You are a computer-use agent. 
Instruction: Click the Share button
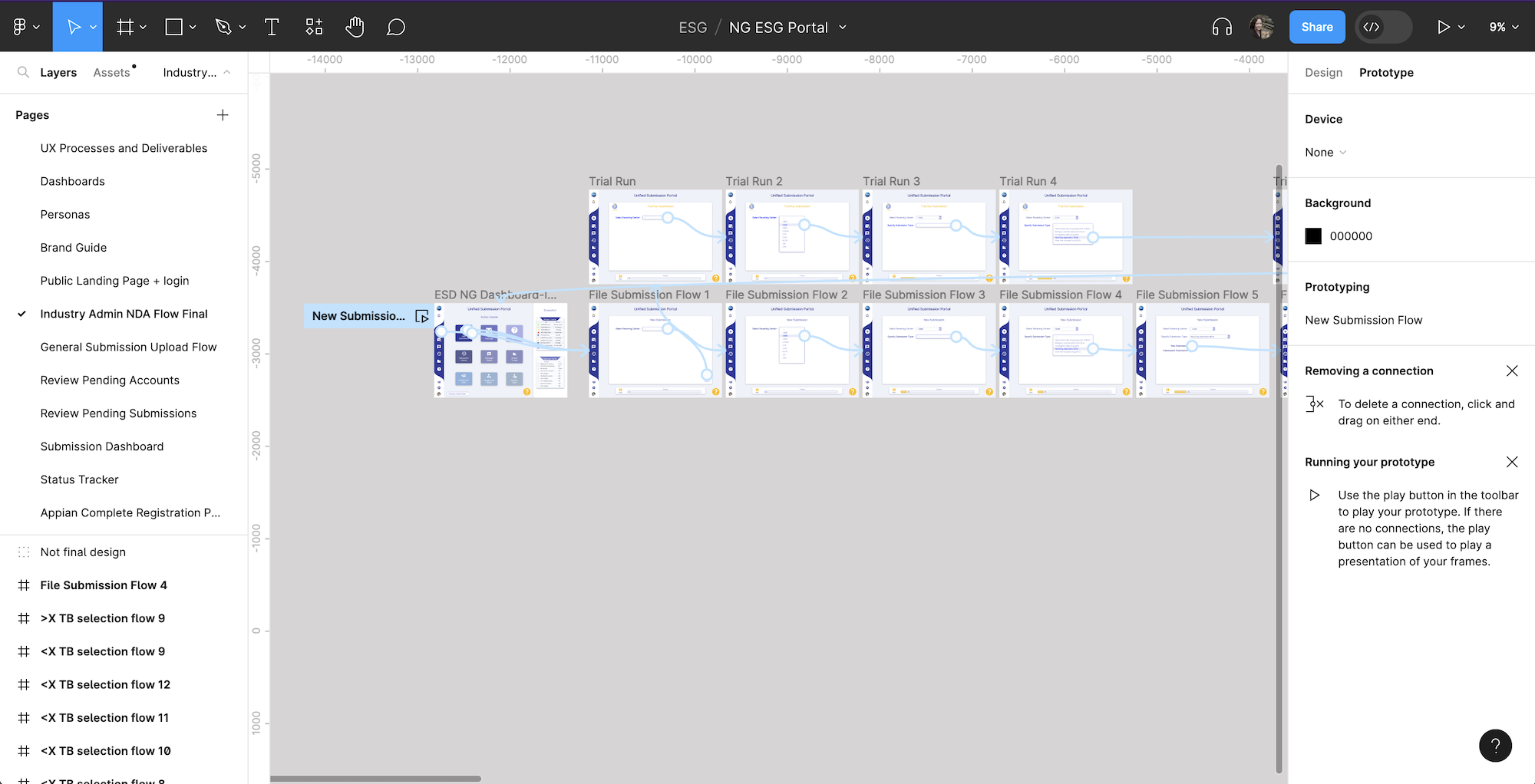click(x=1317, y=26)
